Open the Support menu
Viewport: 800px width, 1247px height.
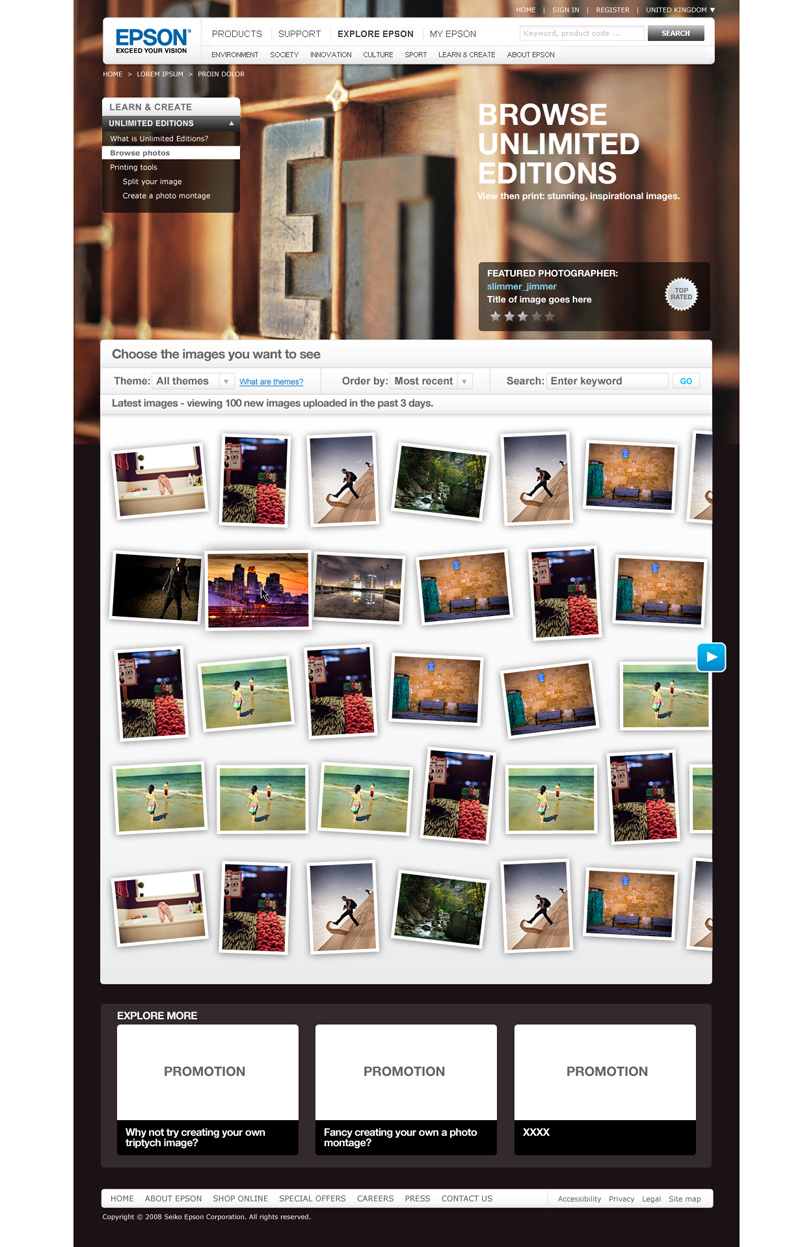(x=299, y=34)
